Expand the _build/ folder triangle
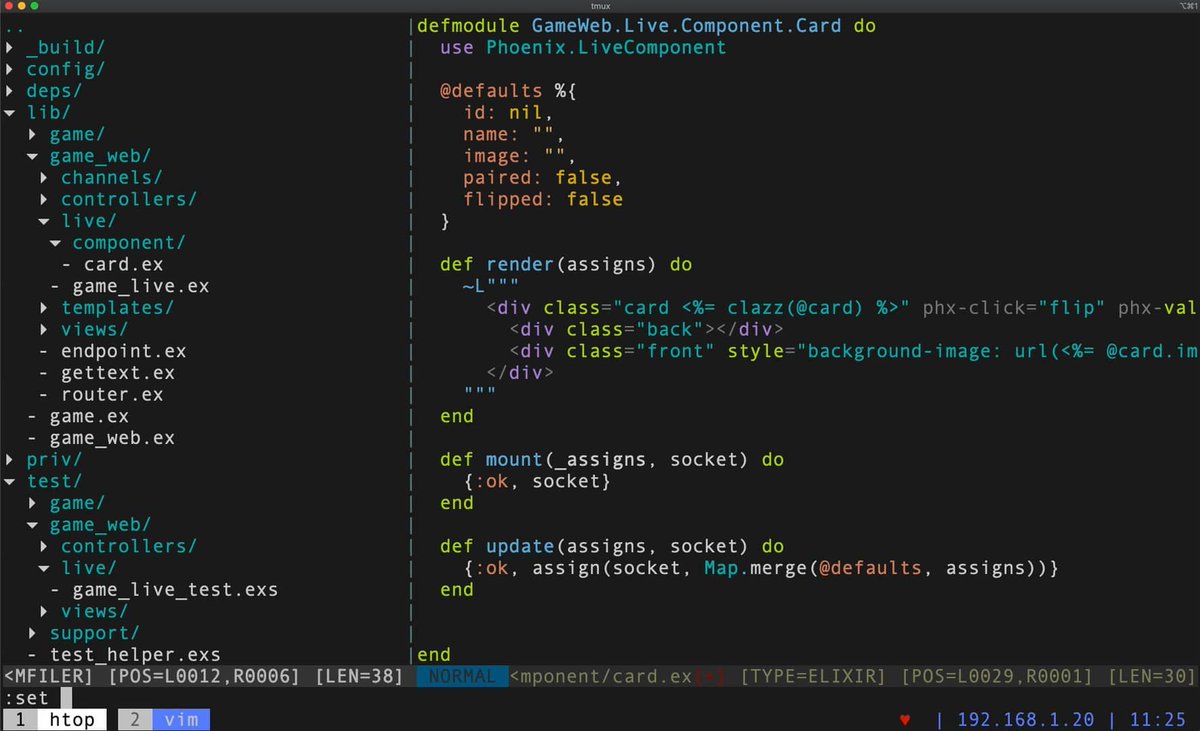 click(9, 48)
